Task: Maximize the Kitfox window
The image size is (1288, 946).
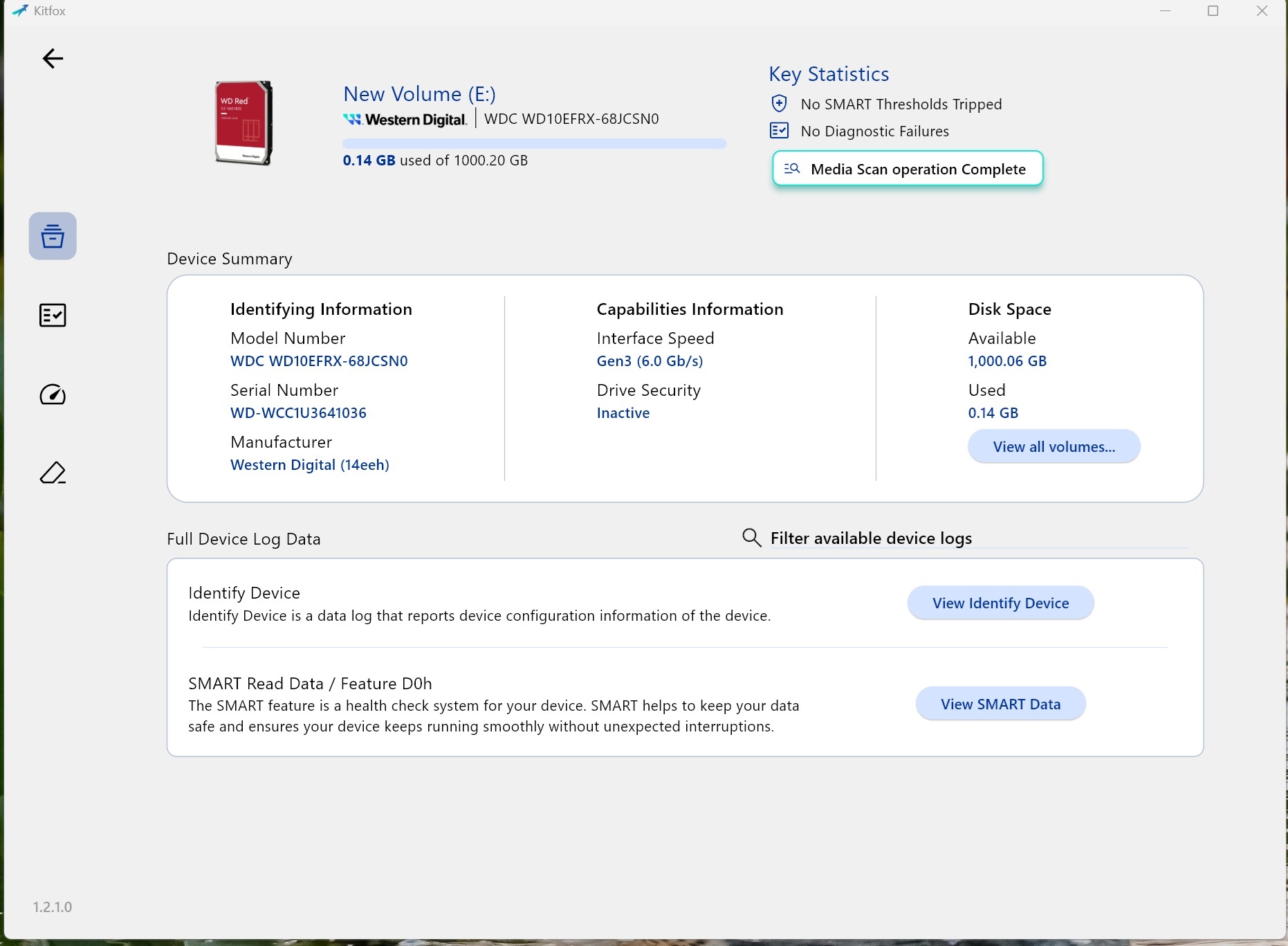Action: 1213,11
